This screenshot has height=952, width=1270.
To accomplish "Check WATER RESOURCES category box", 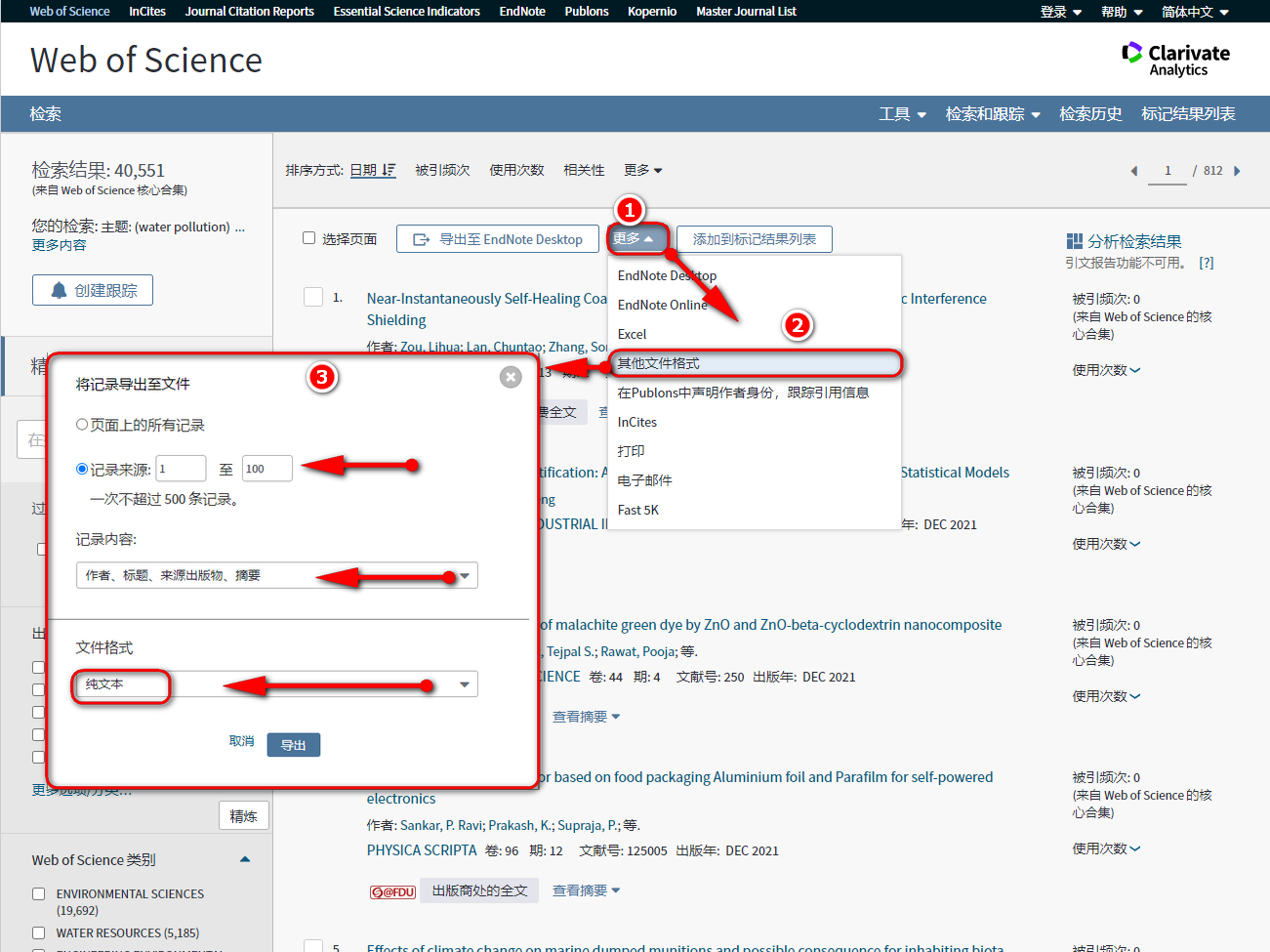I will [39, 932].
